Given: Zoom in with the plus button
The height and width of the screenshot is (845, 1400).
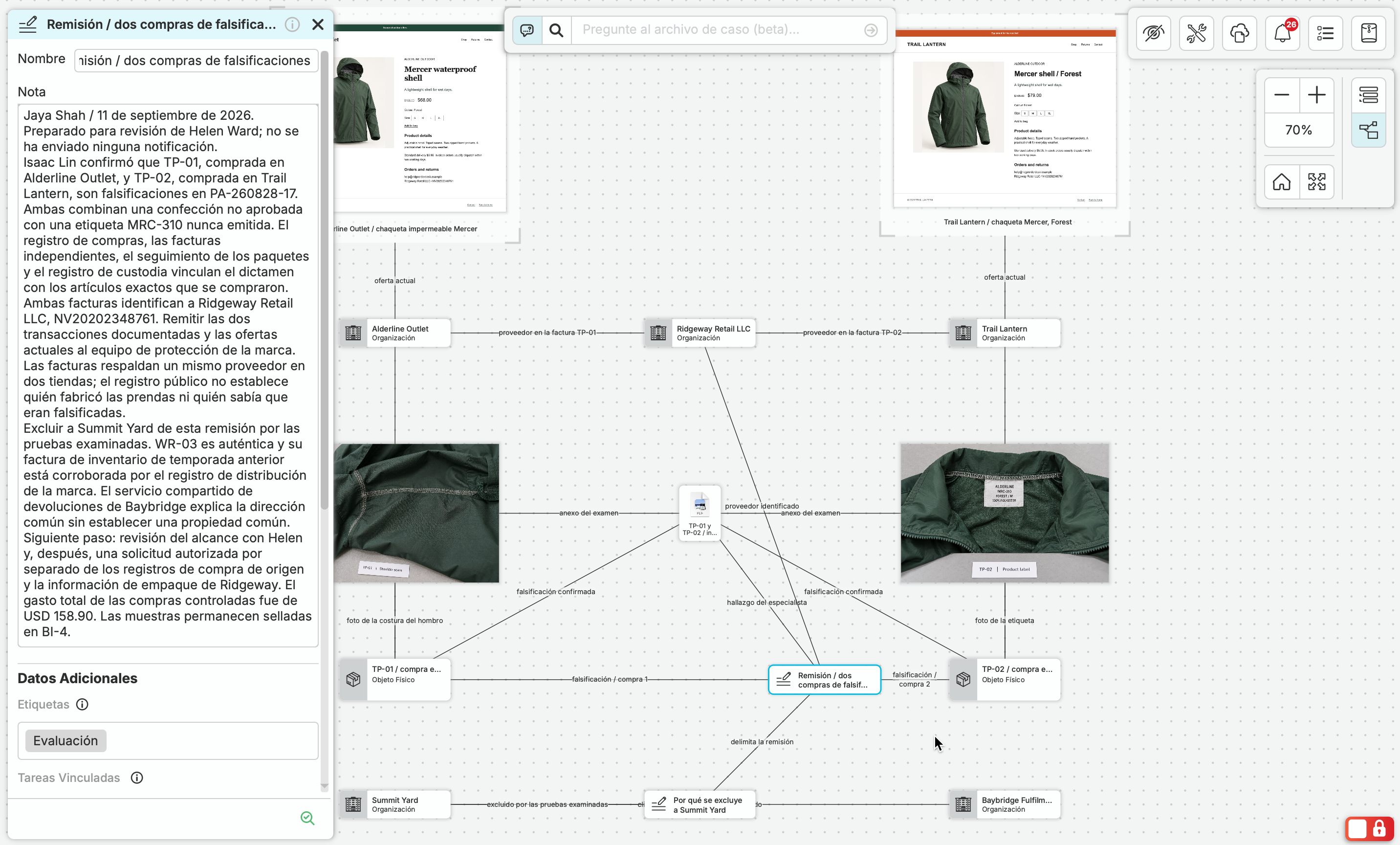Looking at the screenshot, I should click(1316, 95).
